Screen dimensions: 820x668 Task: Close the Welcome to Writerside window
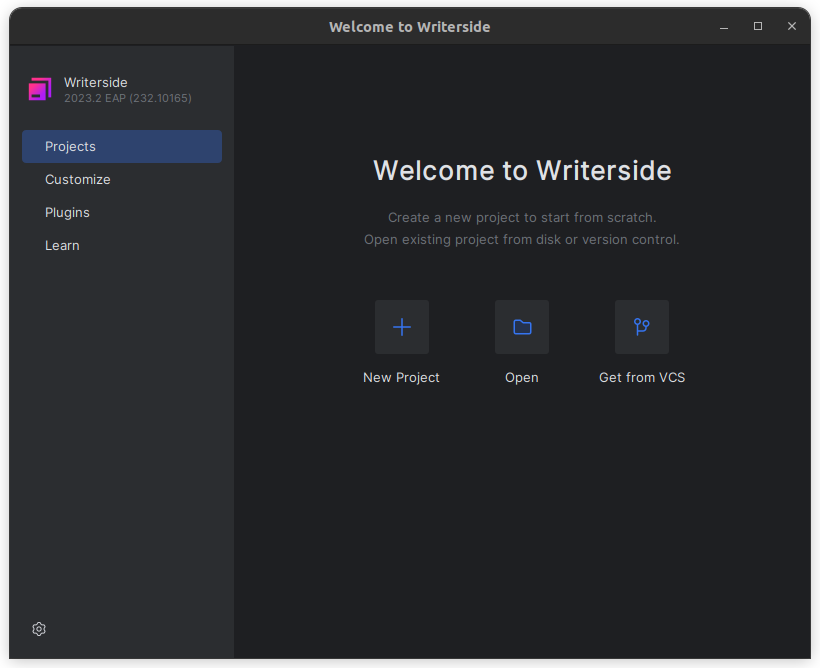[792, 27]
